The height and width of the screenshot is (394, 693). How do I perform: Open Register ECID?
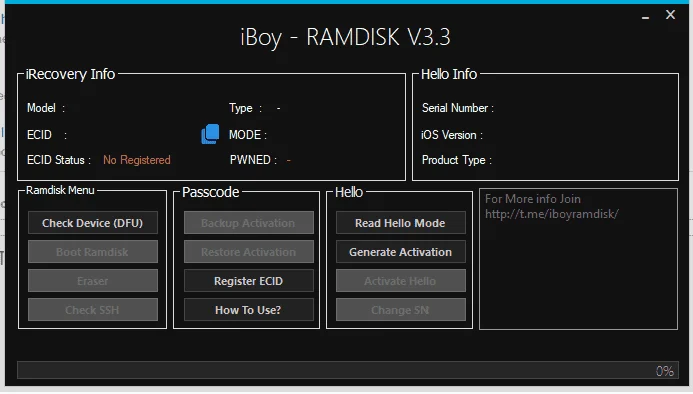click(248, 281)
